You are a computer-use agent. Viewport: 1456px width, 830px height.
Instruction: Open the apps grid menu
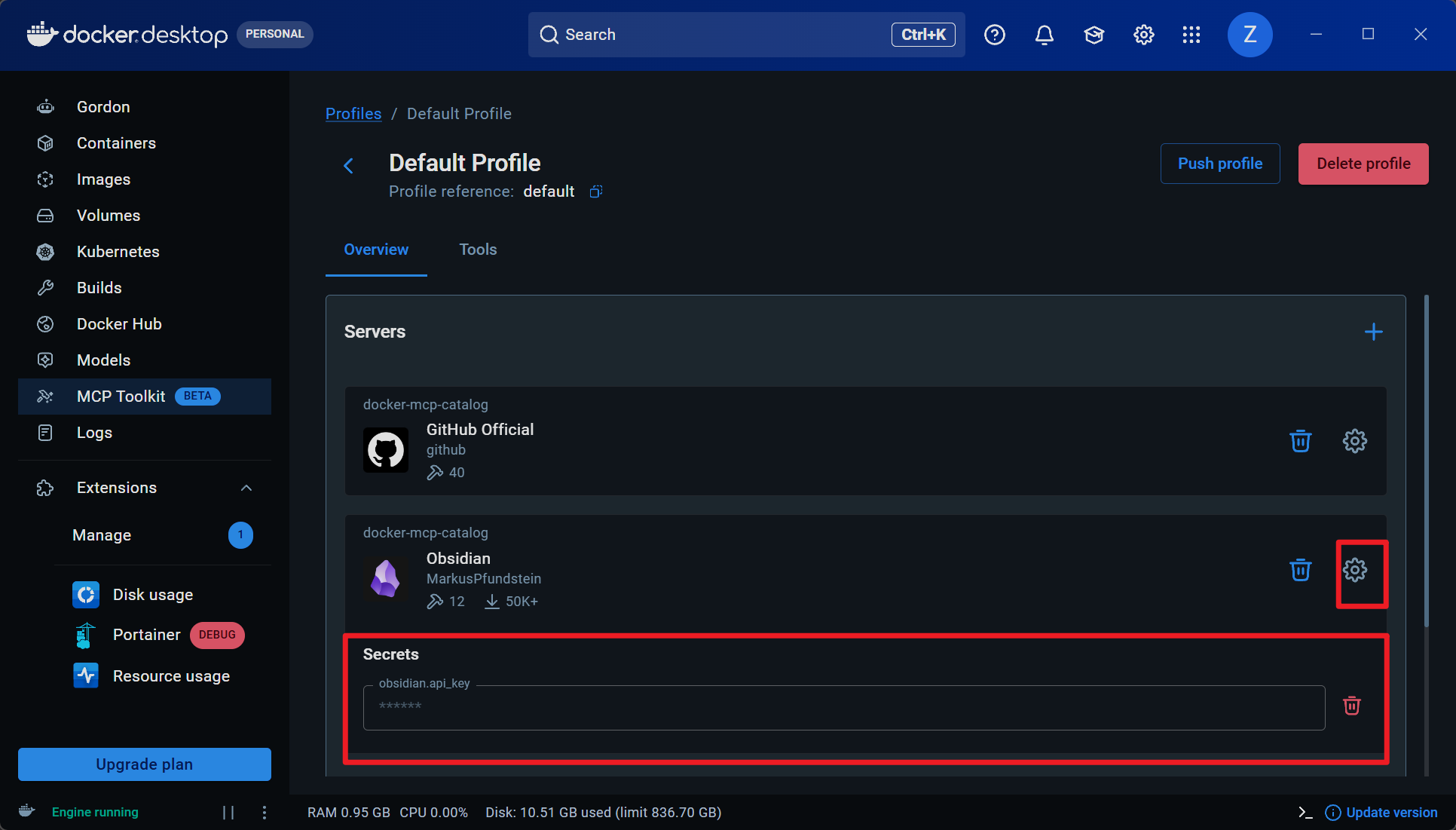pyautogui.click(x=1191, y=35)
